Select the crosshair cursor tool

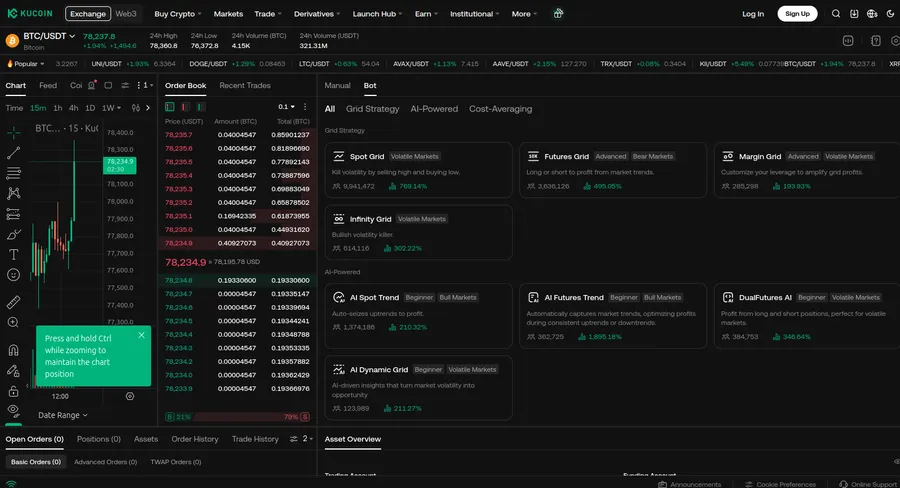13,132
